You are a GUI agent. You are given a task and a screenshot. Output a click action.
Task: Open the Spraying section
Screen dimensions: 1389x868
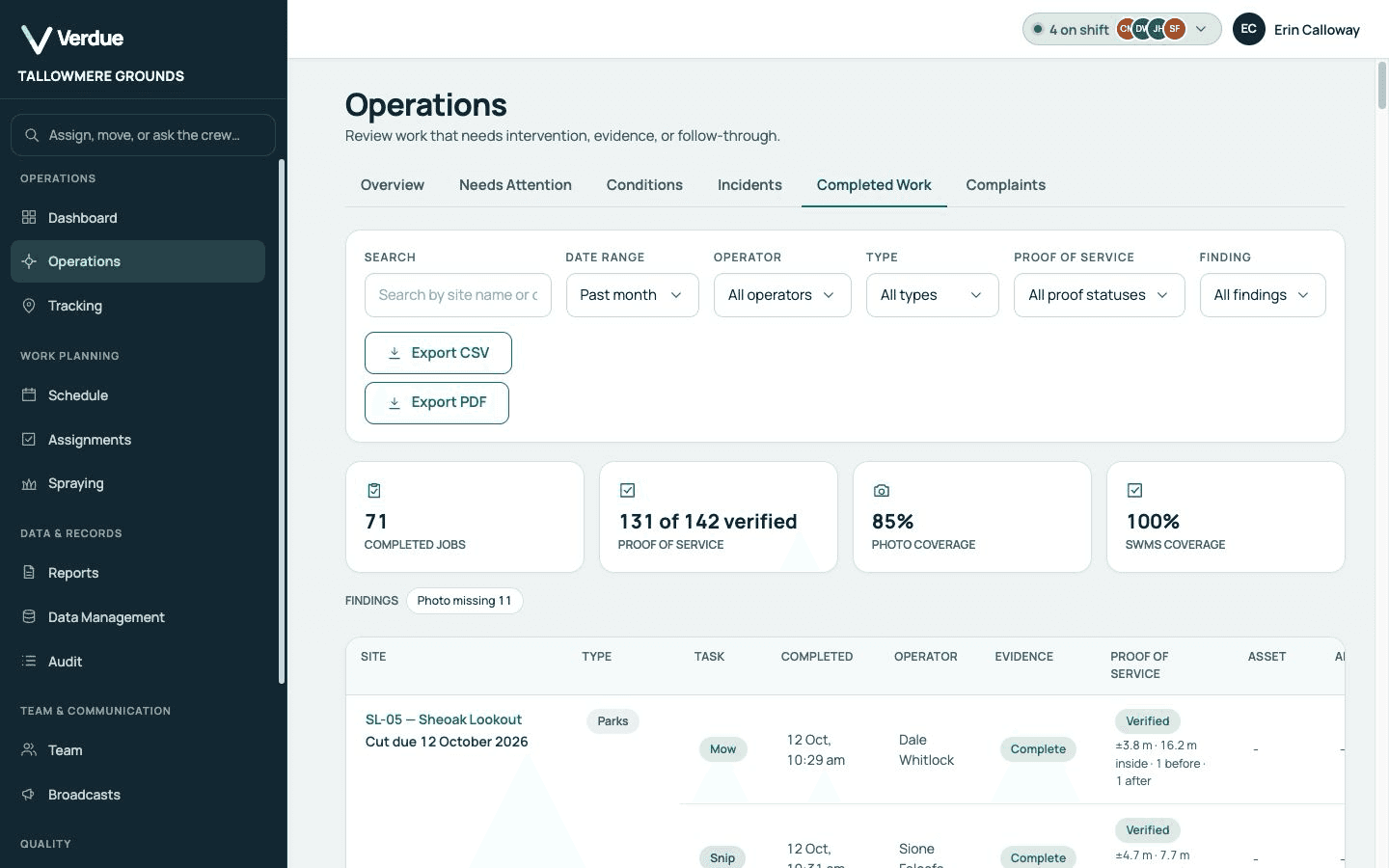(x=138, y=483)
